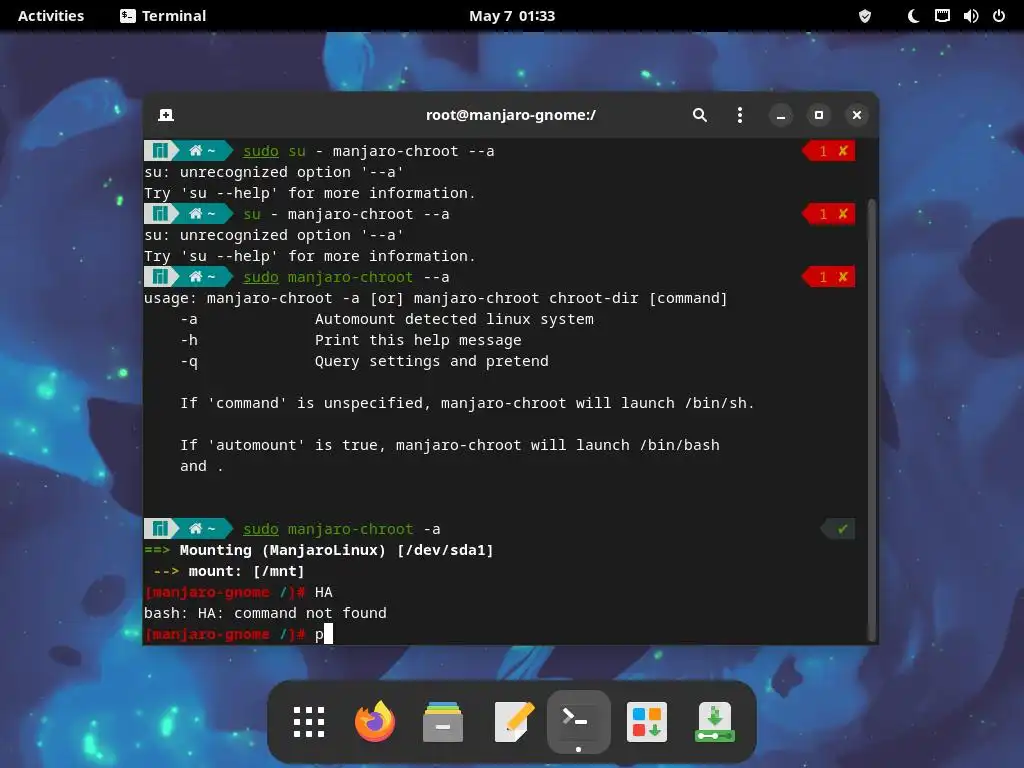Screen dimensions: 1024x768
Task: Click the usage line of manjaro-chroot
Action: [x=436, y=298]
